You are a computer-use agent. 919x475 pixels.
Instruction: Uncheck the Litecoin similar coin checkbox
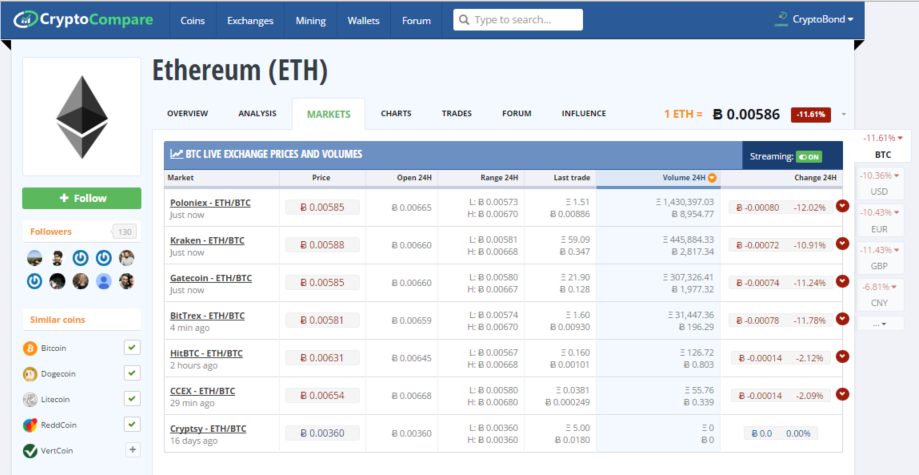132,399
